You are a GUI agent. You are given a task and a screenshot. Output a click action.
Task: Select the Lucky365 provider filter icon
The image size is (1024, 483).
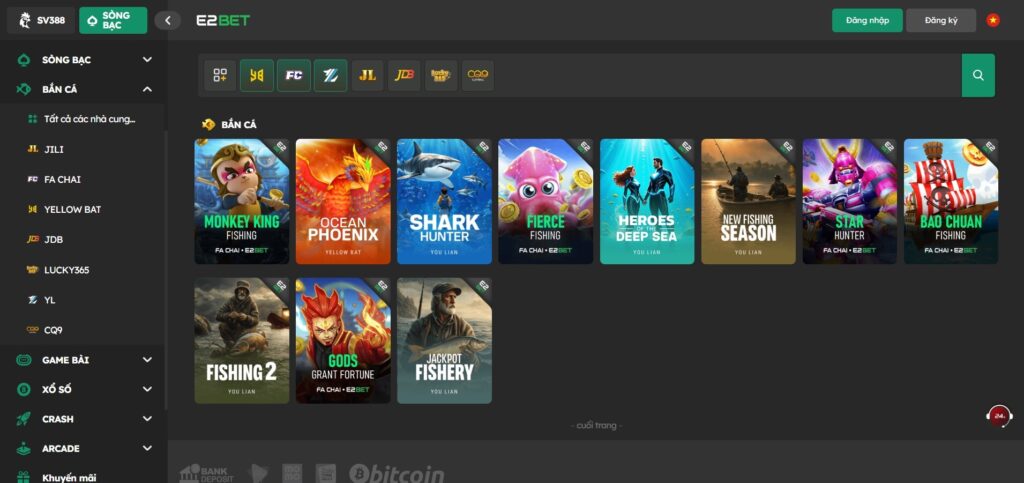point(441,76)
